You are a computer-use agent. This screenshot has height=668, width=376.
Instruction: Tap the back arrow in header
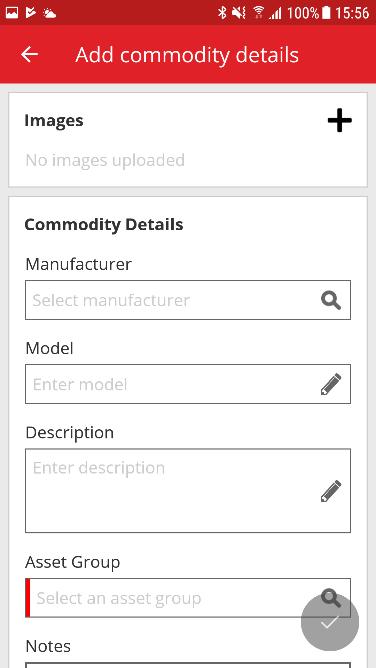click(29, 55)
